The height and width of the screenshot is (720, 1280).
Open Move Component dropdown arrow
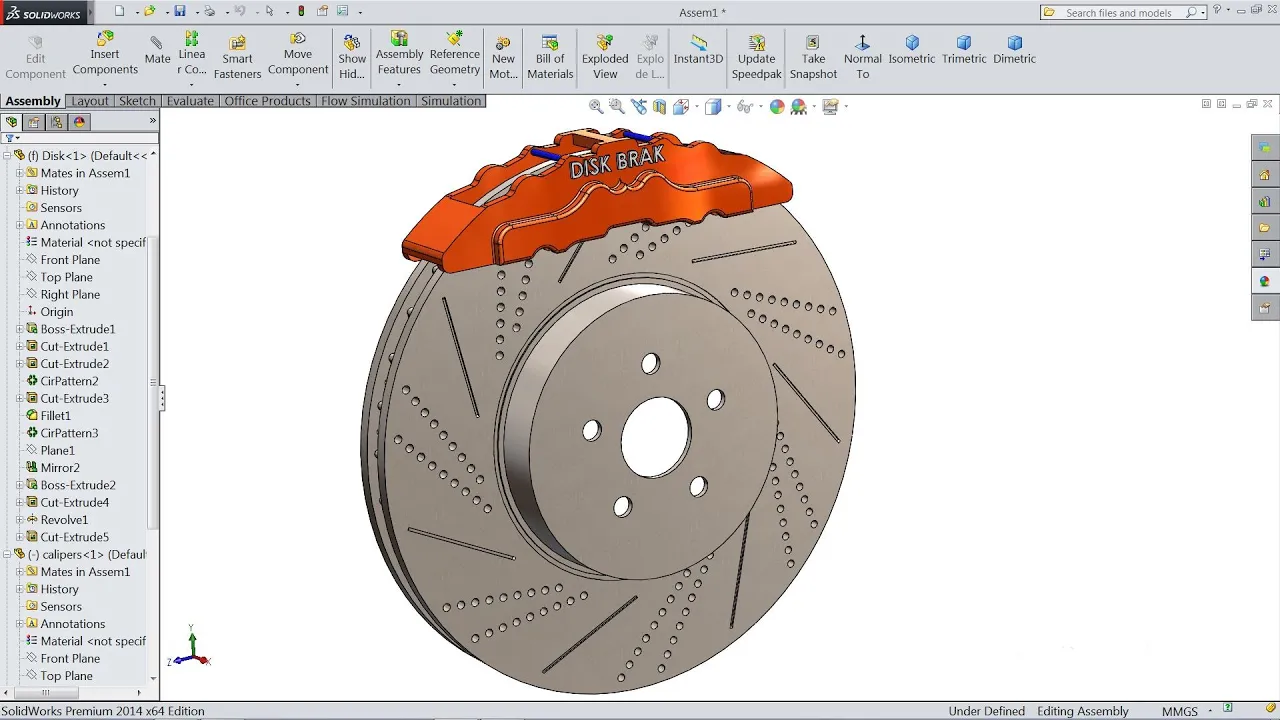(x=298, y=85)
